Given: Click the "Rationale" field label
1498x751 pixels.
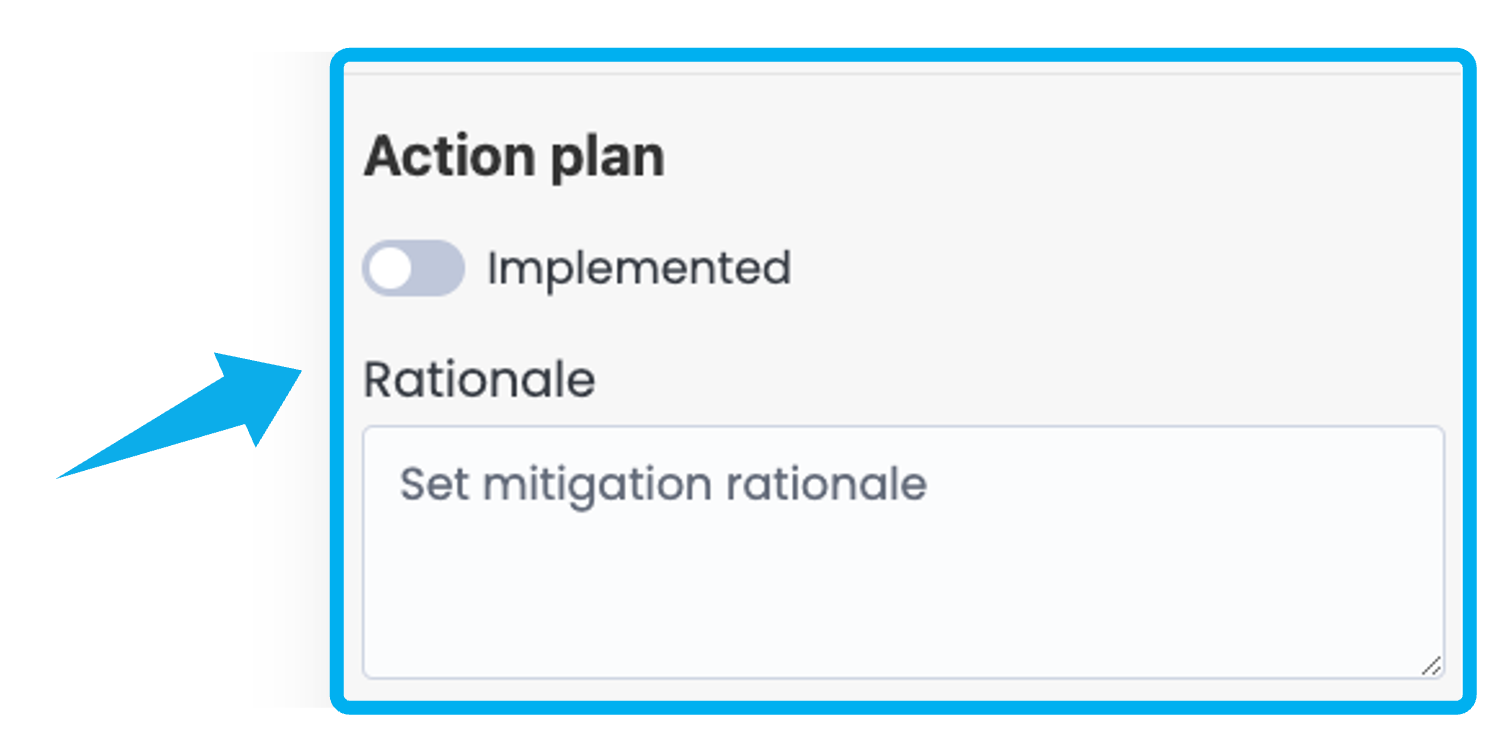Looking at the screenshot, I should coord(479,379).
